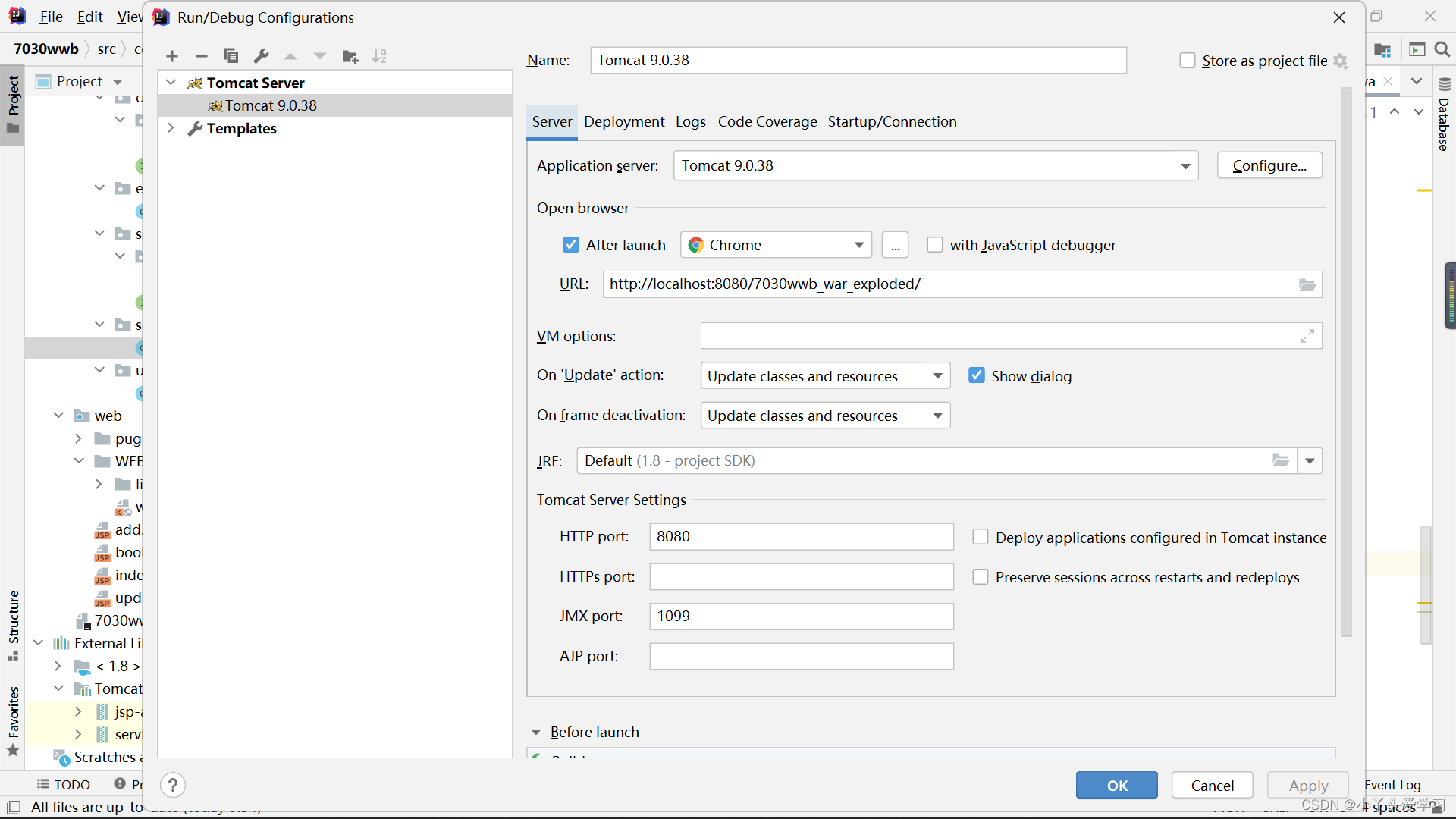The width and height of the screenshot is (1456, 819).
Task: Select Tomcat 9.0.38 configuration in tree
Action: pos(335,105)
